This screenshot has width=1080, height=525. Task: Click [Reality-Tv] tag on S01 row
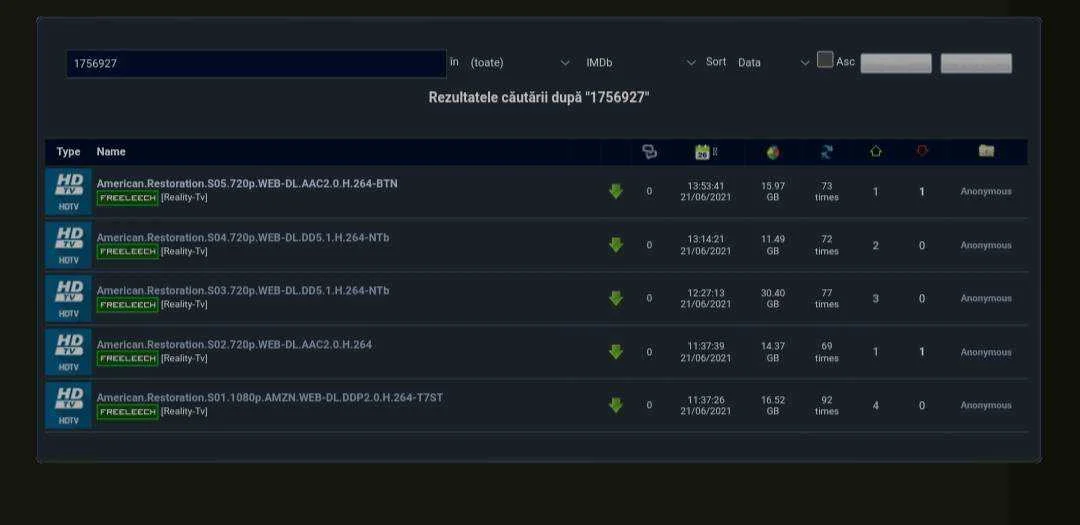[184, 411]
